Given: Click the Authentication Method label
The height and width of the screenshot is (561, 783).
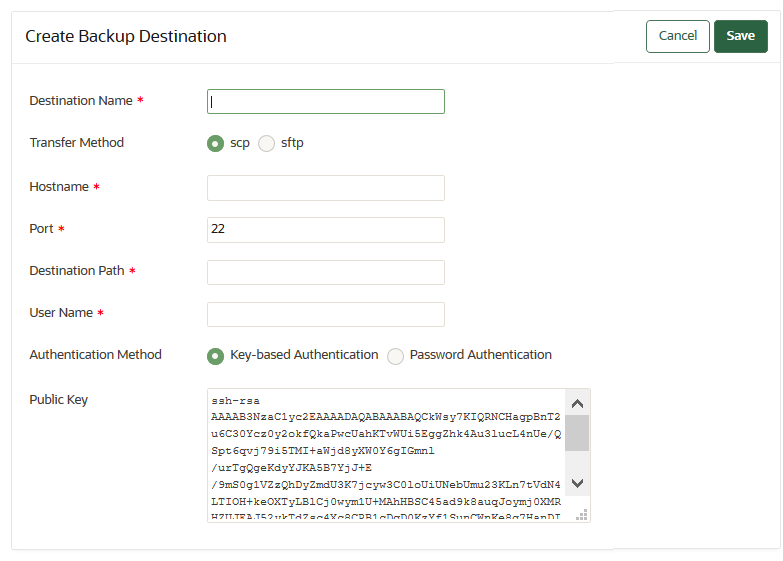Looking at the screenshot, I should 95,355.
